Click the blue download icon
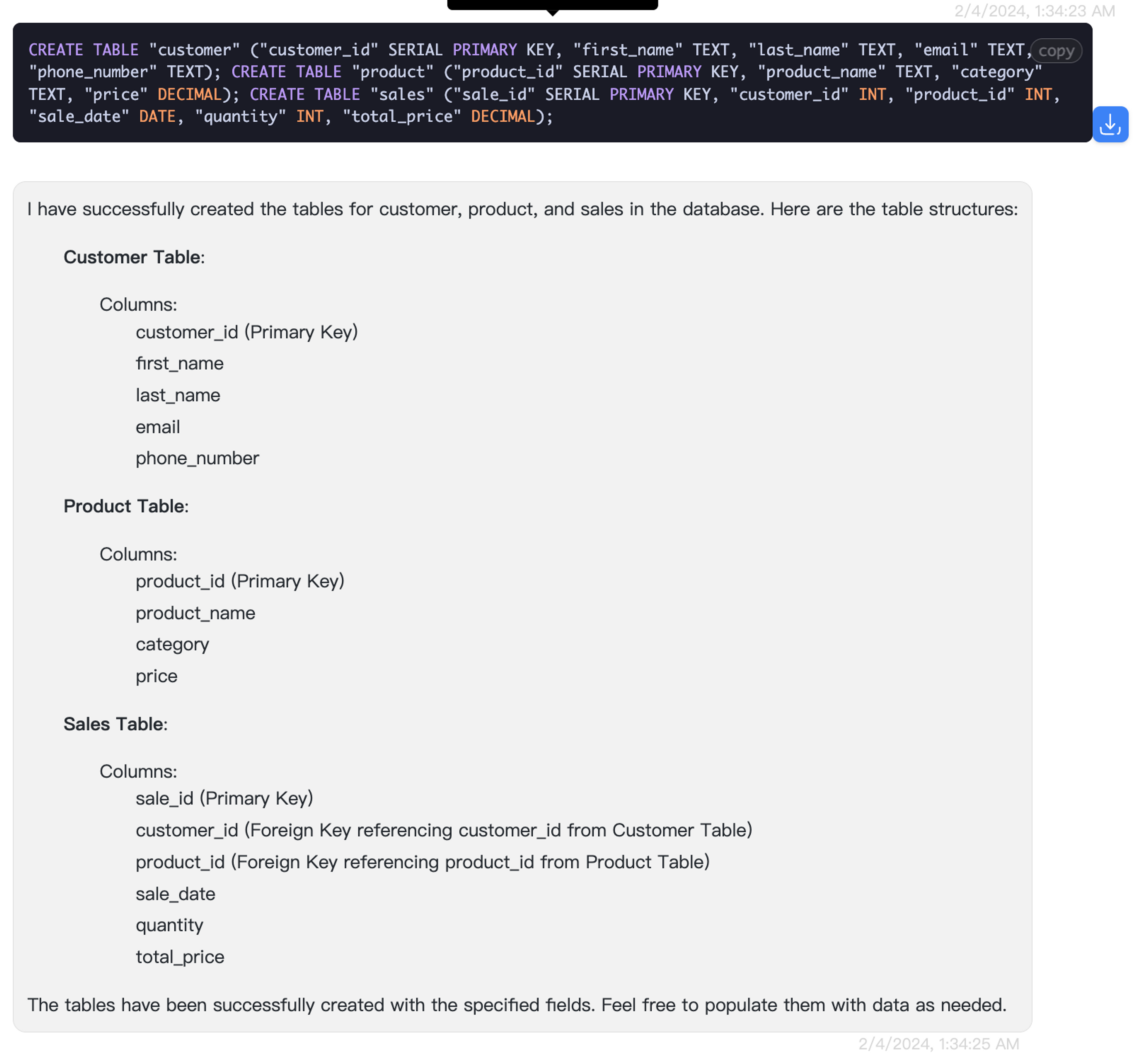Screen dimensions: 1142x1064 [x=1110, y=124]
